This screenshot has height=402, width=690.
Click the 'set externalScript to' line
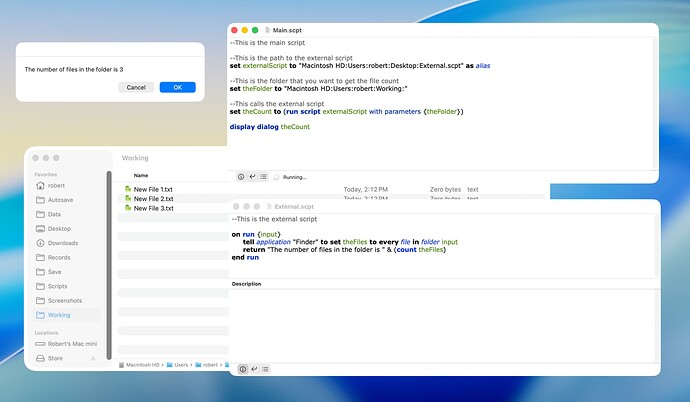coord(360,66)
